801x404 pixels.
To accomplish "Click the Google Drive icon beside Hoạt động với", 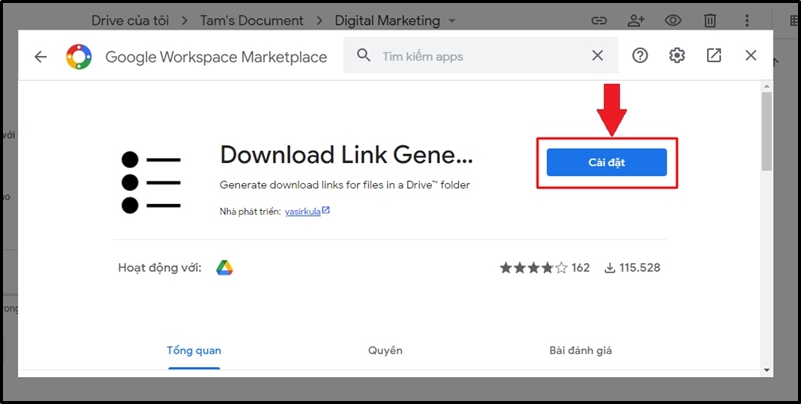I will click(224, 268).
